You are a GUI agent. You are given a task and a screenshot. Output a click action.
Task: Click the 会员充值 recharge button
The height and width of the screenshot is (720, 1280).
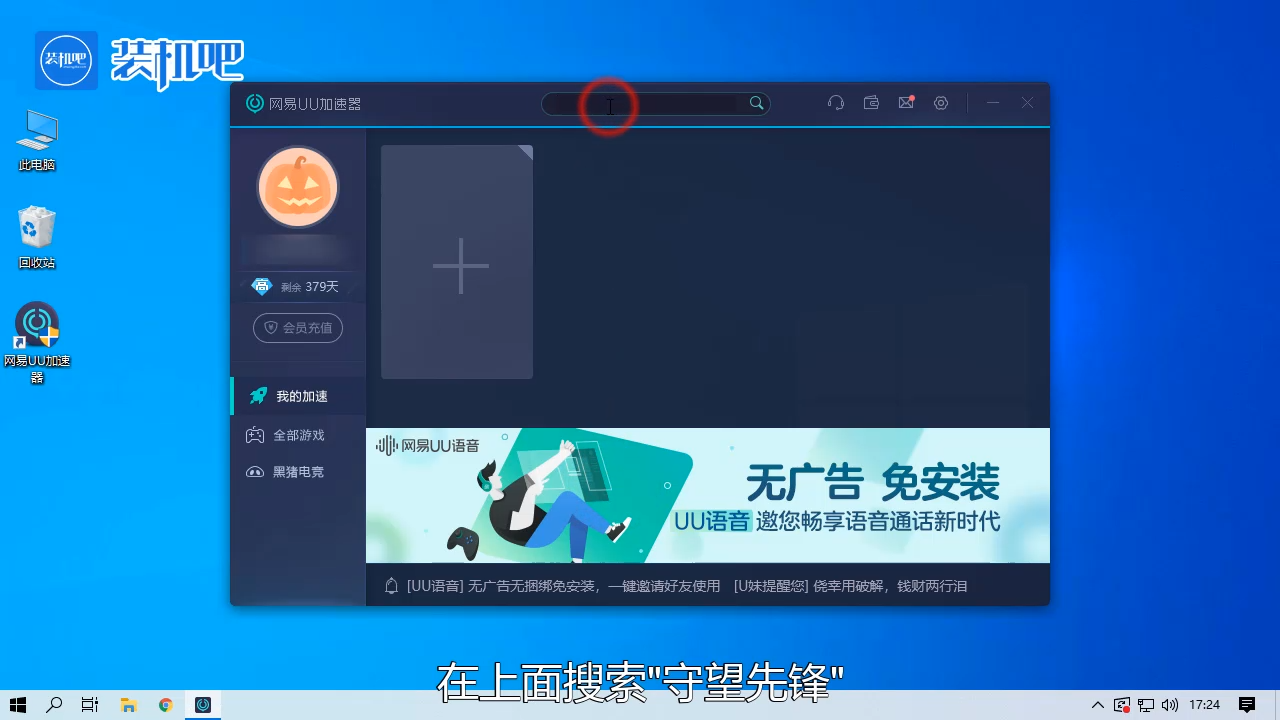(x=298, y=328)
